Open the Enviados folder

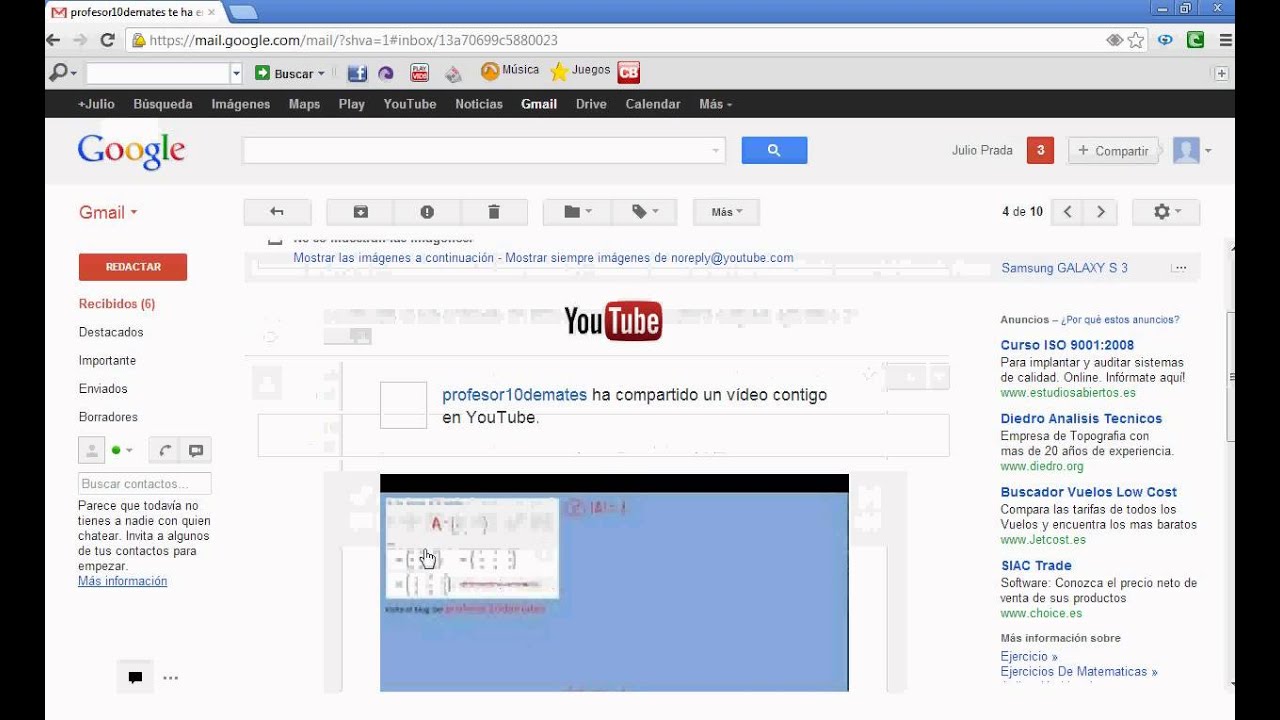(x=103, y=388)
